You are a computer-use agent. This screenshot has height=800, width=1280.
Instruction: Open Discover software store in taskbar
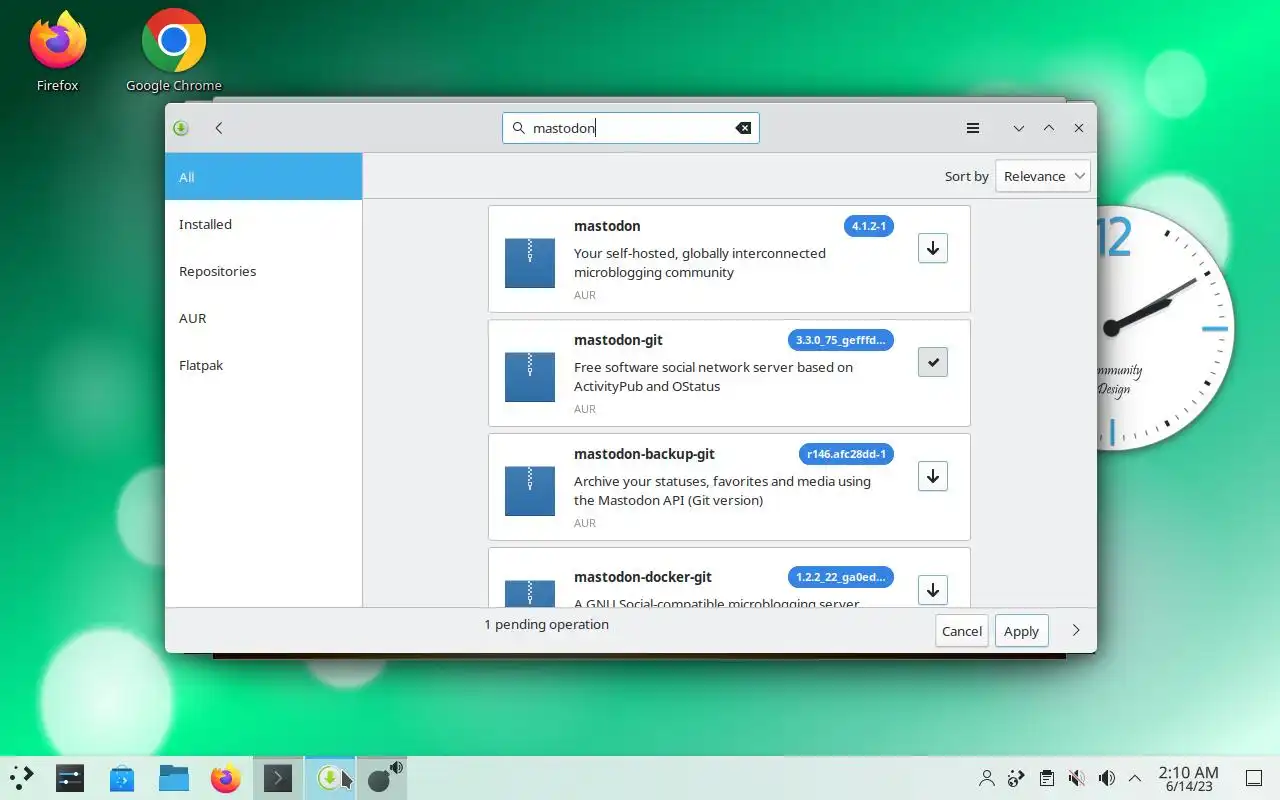(122, 778)
